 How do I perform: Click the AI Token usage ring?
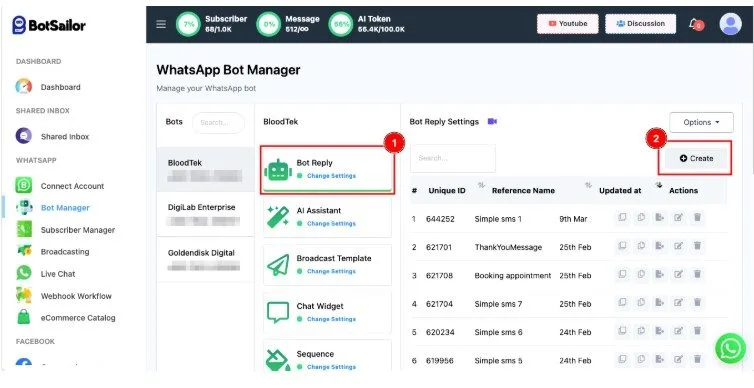[340, 24]
